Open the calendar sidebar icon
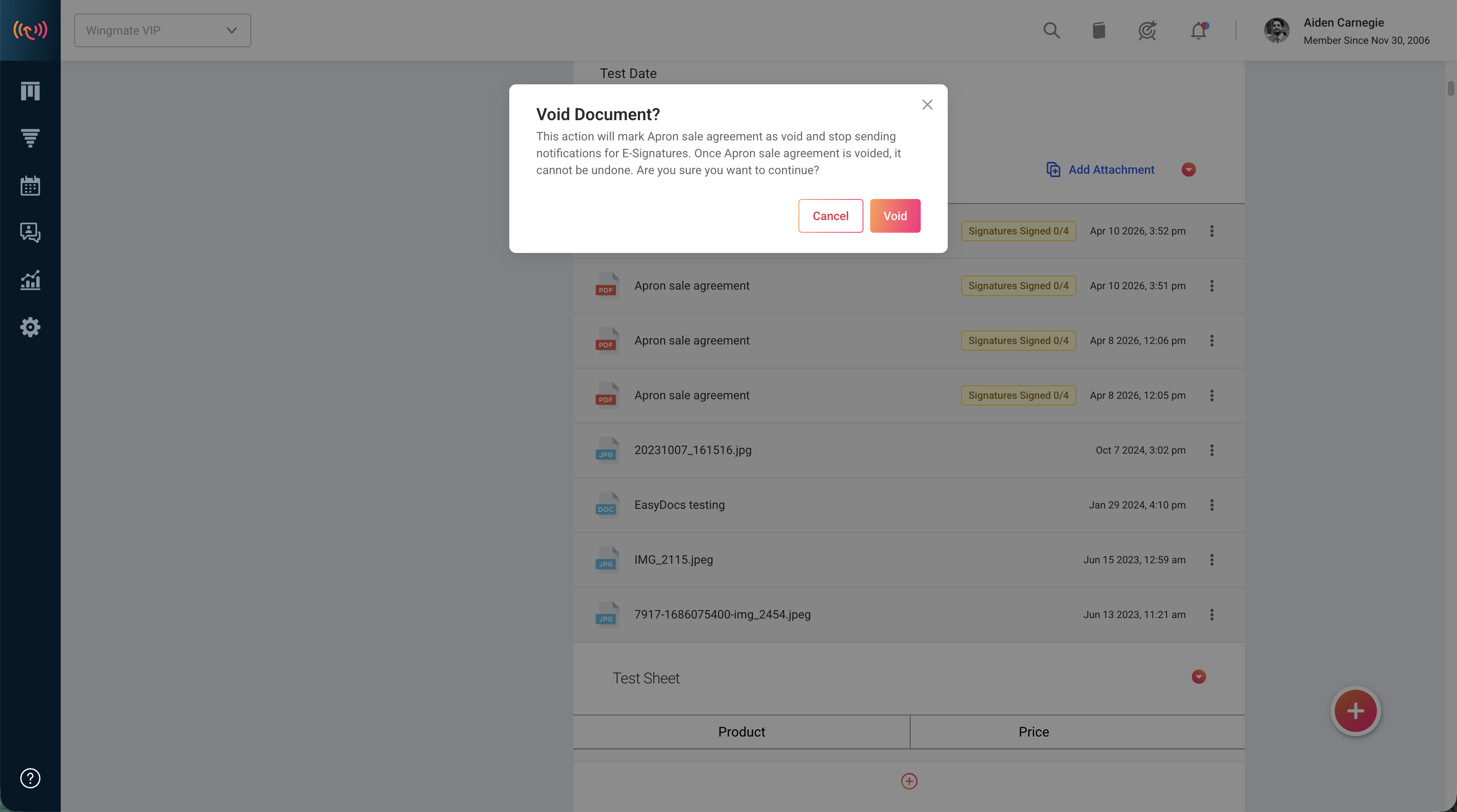This screenshot has height=812, width=1457. (30, 186)
